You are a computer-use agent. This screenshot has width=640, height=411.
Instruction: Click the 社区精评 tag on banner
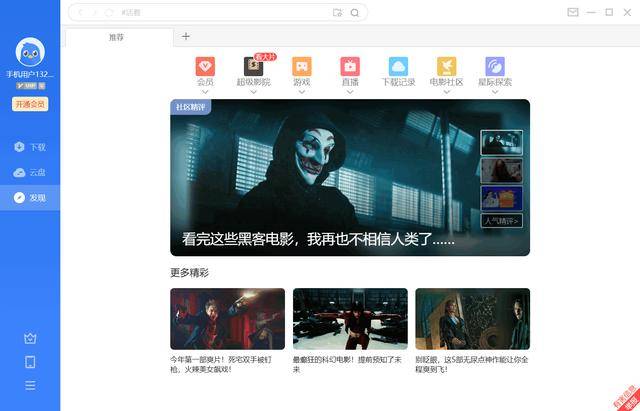191,107
